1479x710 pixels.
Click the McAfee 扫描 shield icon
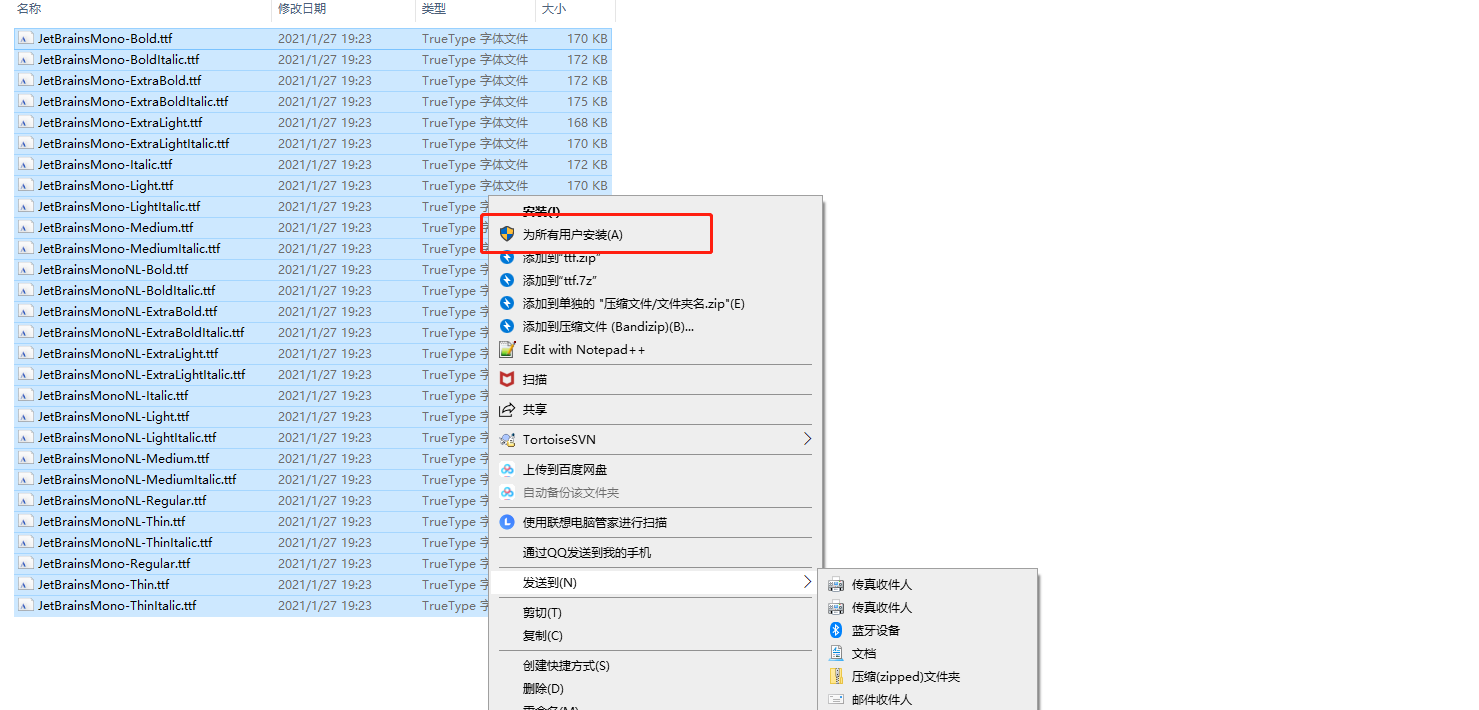pyautogui.click(x=507, y=379)
